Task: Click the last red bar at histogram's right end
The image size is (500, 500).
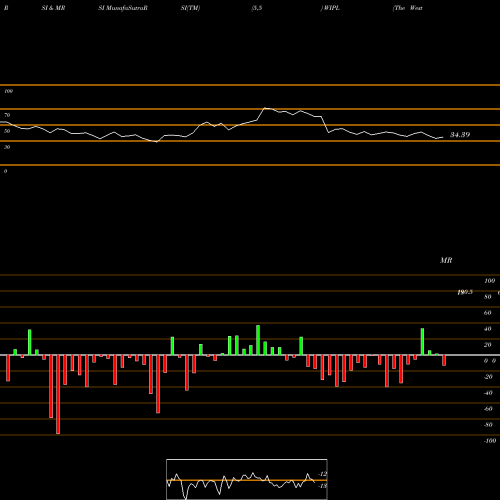Action: pyautogui.click(x=444, y=360)
